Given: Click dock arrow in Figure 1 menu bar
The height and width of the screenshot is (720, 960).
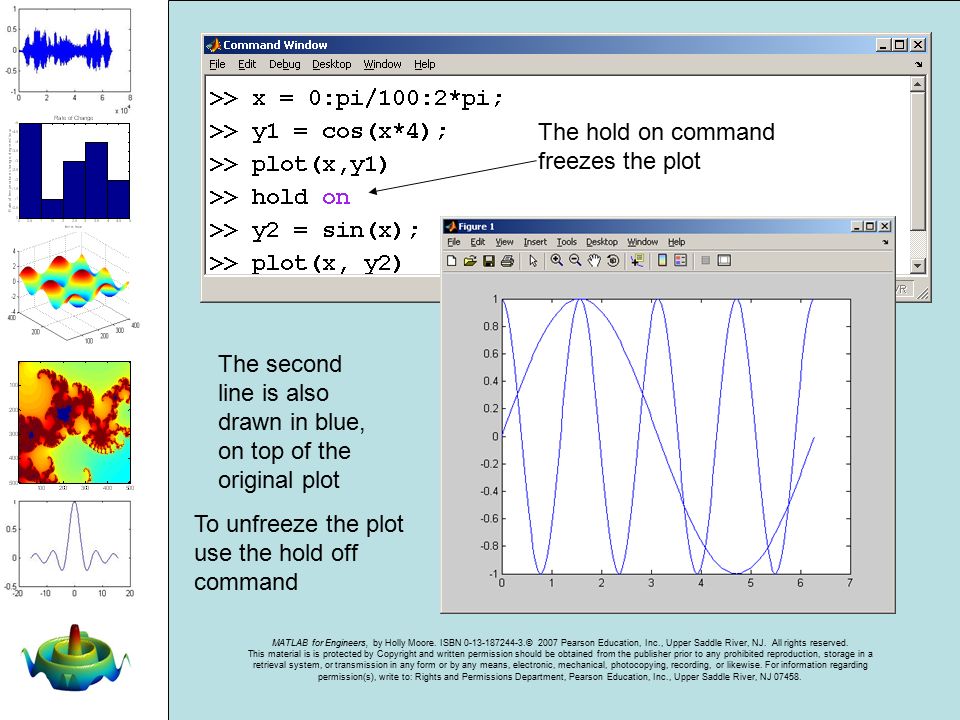Looking at the screenshot, I should click(885, 242).
